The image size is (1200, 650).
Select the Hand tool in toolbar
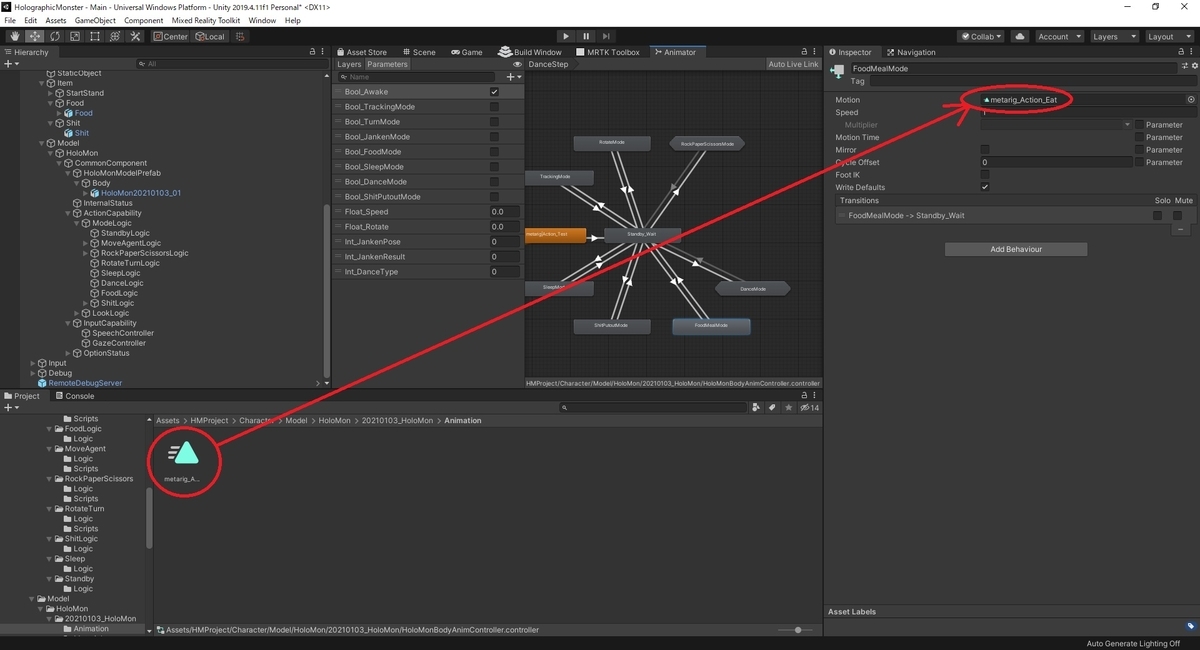tap(14, 37)
